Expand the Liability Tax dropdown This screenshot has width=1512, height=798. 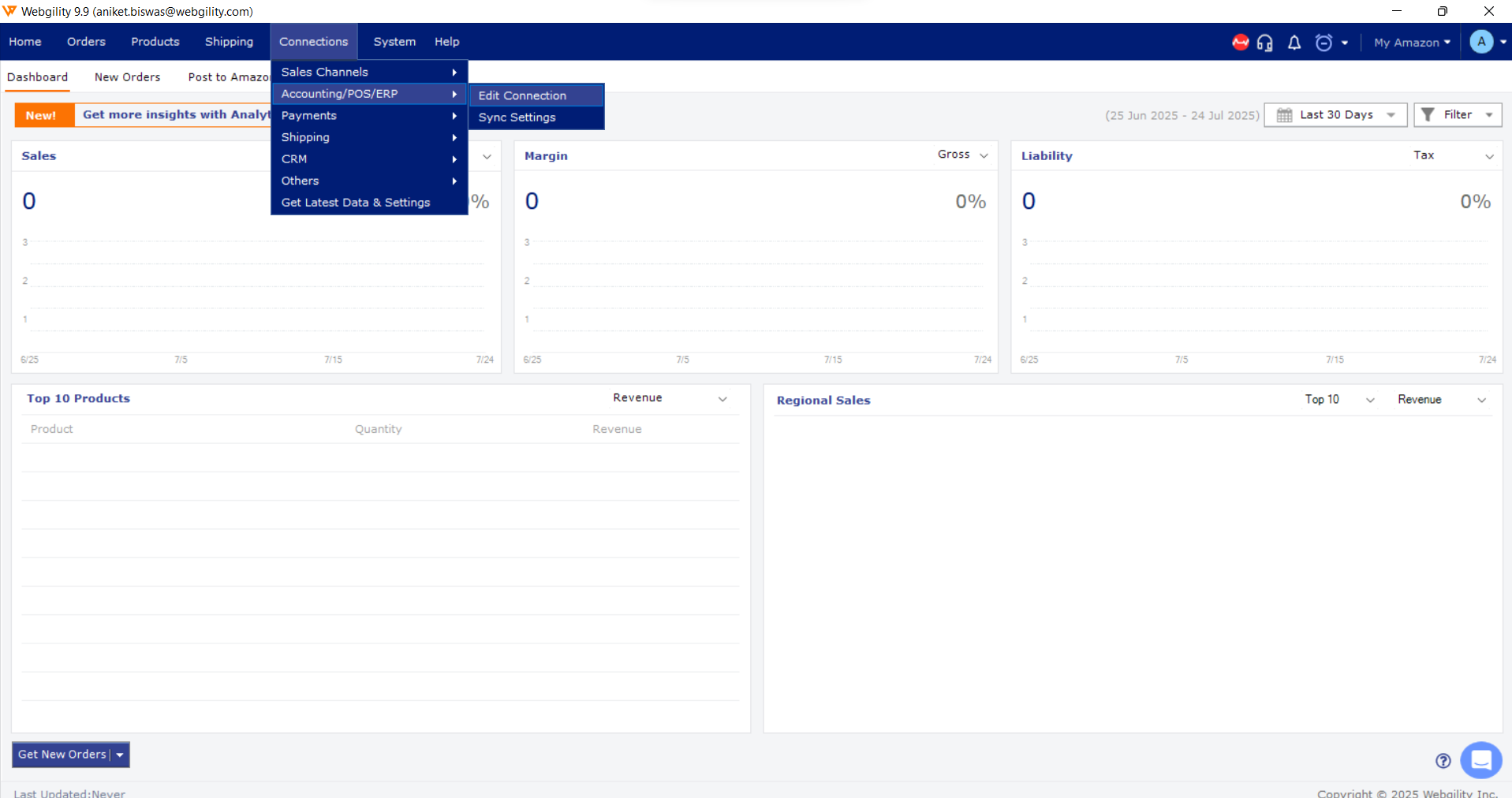click(x=1453, y=155)
